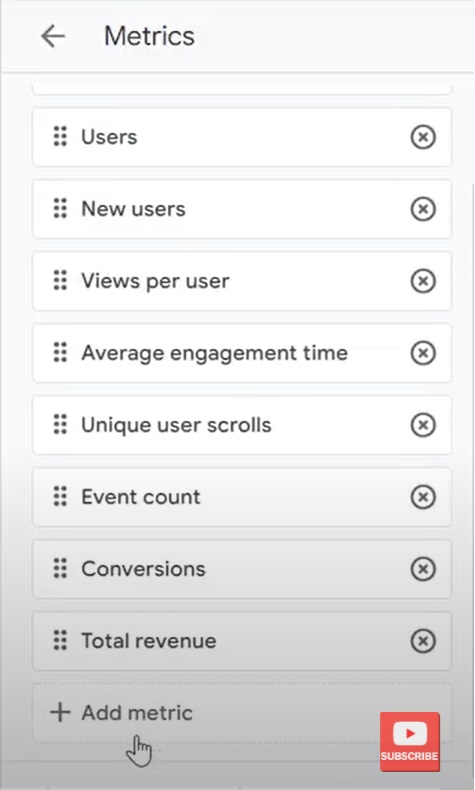This screenshot has height=790, width=475.
Task: Select the Event count metric row
Action: [x=242, y=497]
